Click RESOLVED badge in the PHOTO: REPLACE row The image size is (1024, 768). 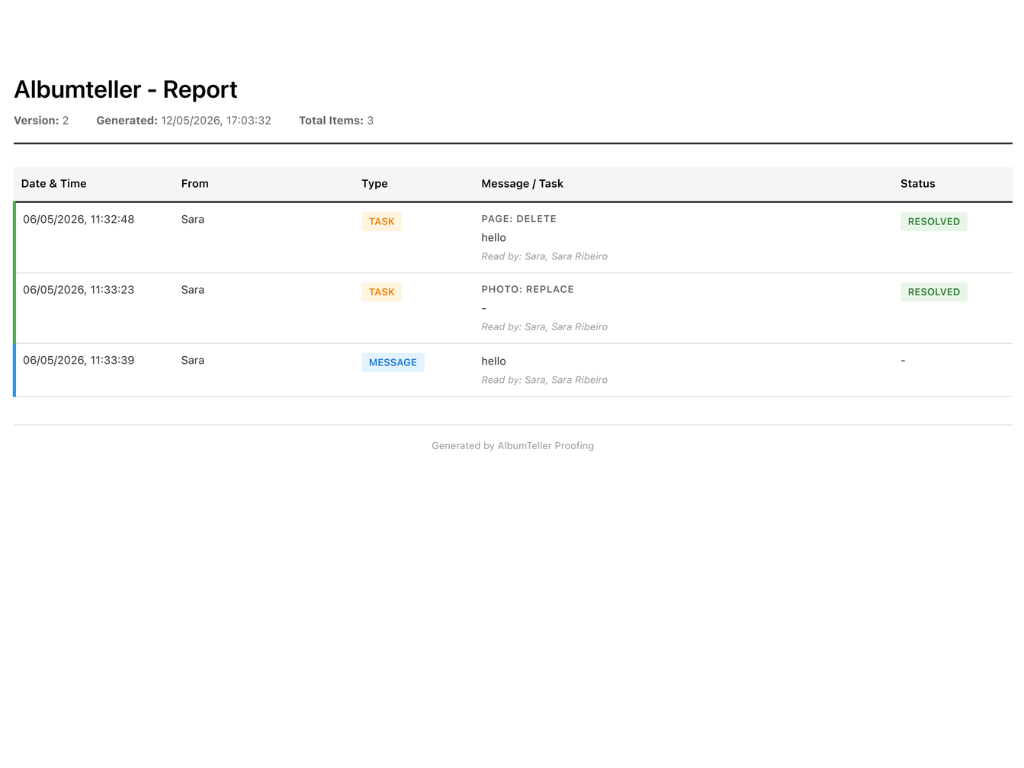933,292
